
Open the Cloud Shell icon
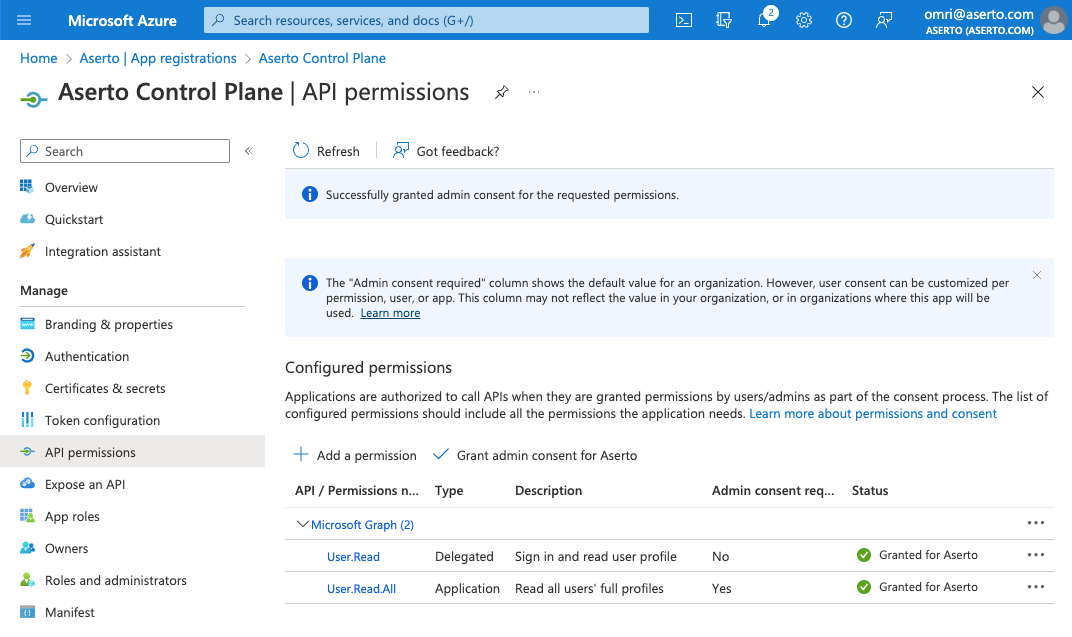pos(684,20)
